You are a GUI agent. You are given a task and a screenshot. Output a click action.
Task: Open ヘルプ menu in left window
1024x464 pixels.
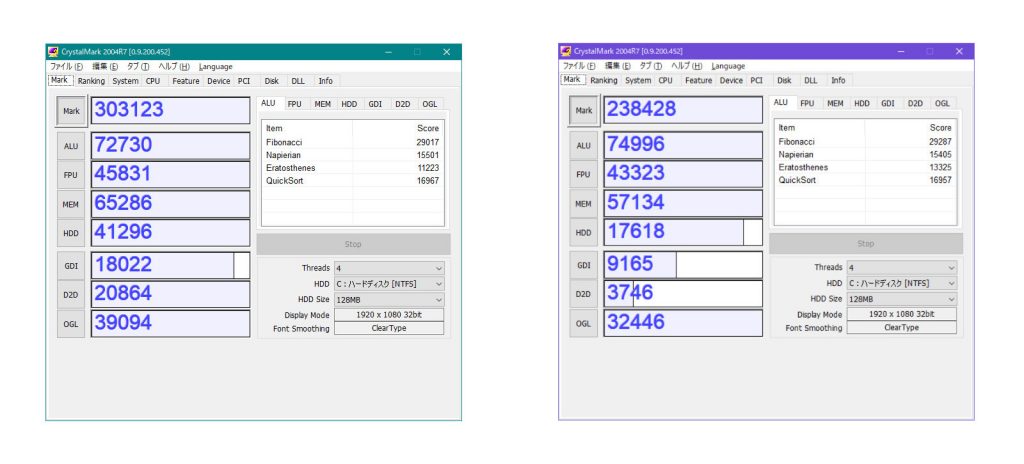coord(174,67)
